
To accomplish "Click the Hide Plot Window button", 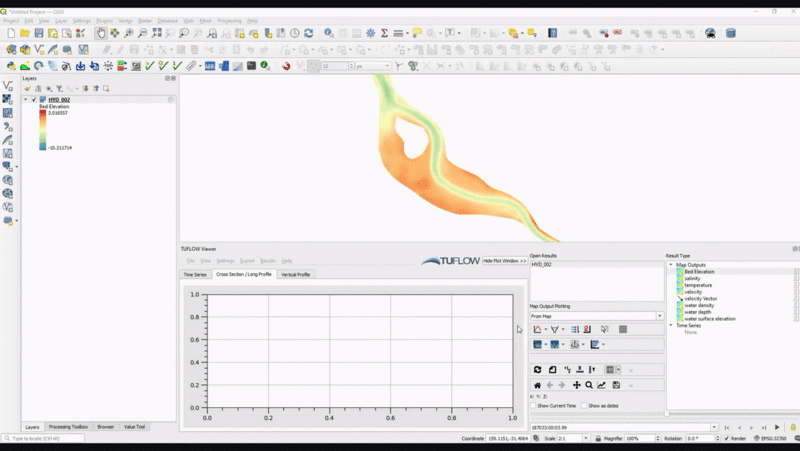I will pos(504,260).
